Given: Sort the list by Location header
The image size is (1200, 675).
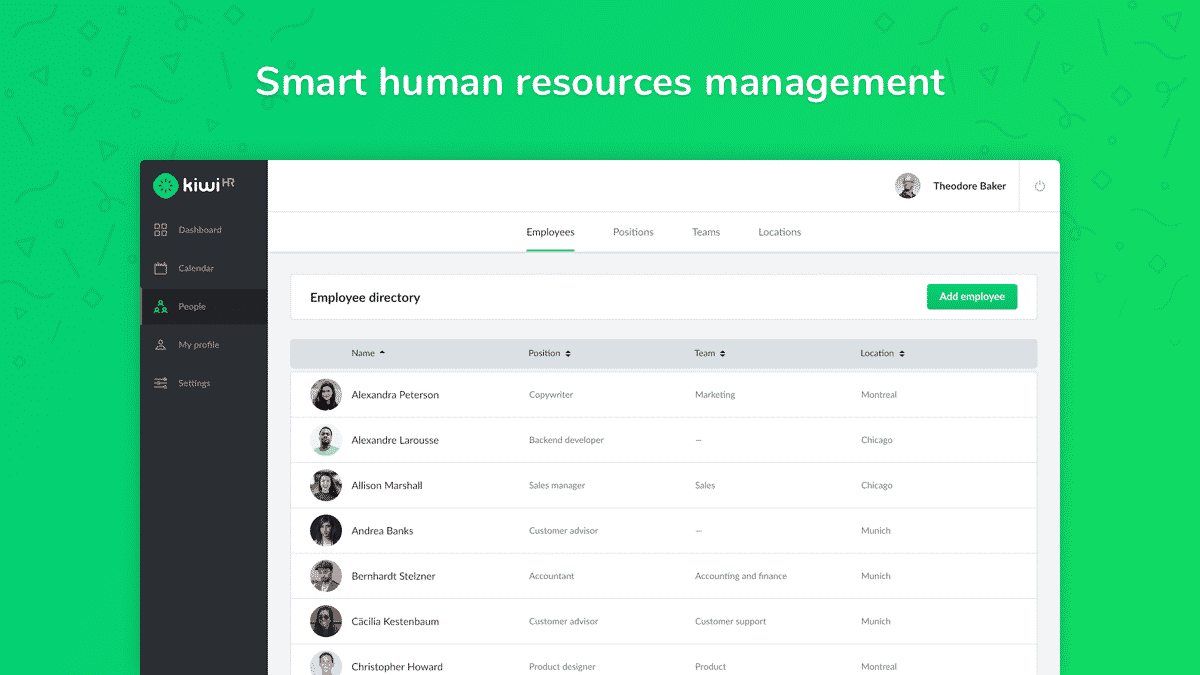Looking at the screenshot, I should (901, 354).
